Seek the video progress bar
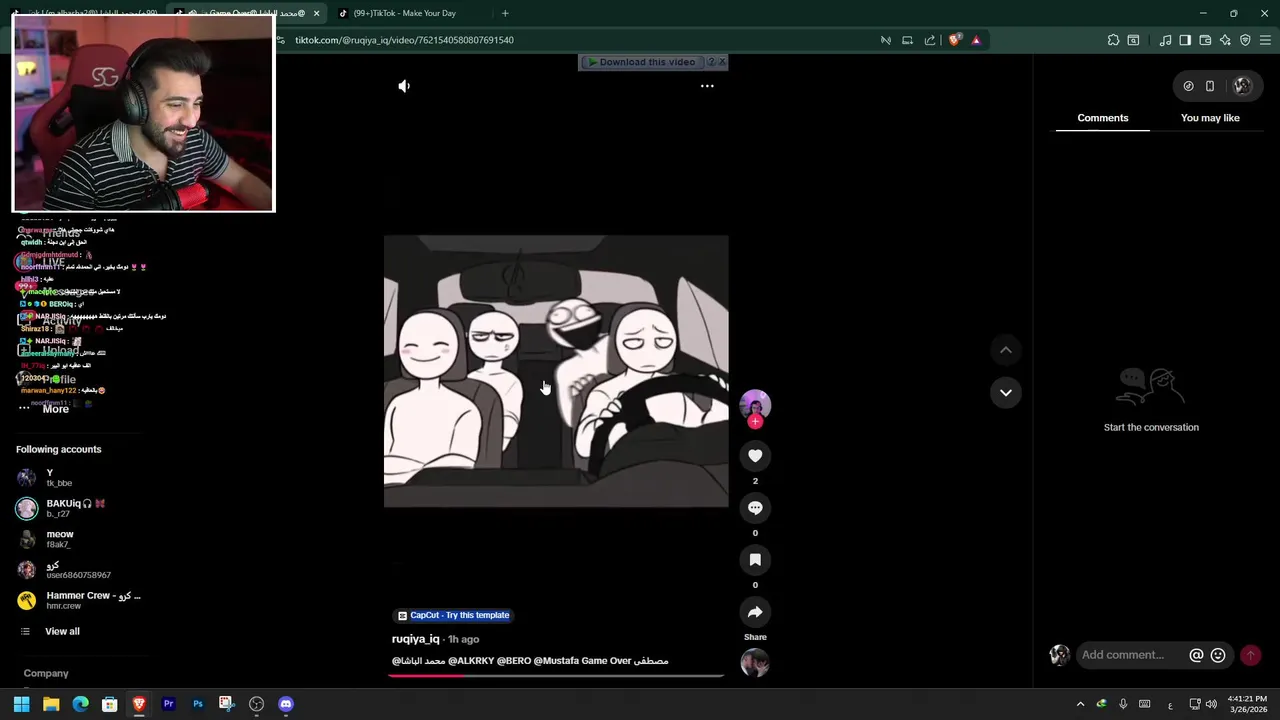The width and height of the screenshot is (1280, 720). point(556,676)
